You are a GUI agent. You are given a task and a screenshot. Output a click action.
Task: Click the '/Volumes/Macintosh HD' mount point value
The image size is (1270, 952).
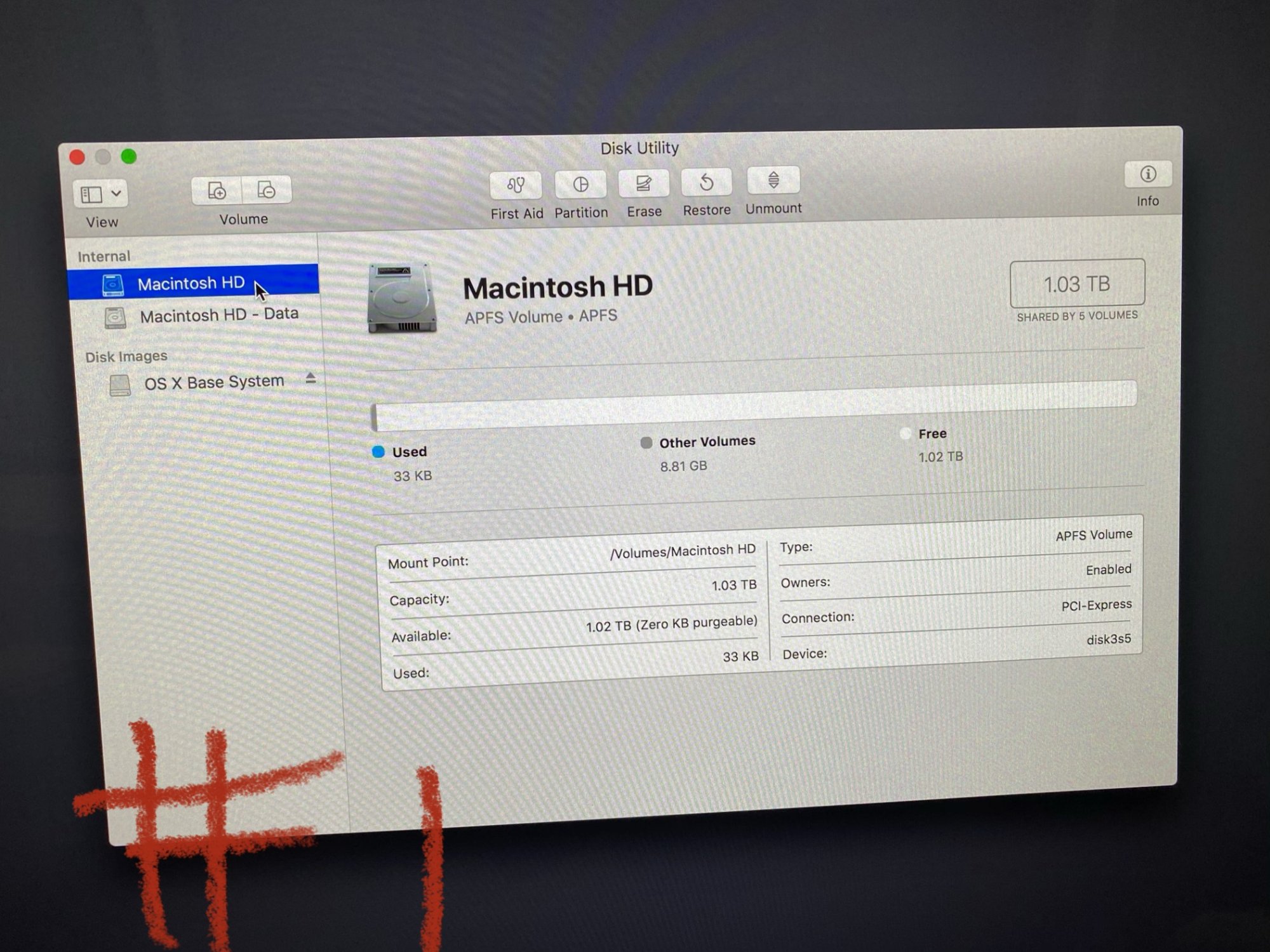[x=683, y=551]
